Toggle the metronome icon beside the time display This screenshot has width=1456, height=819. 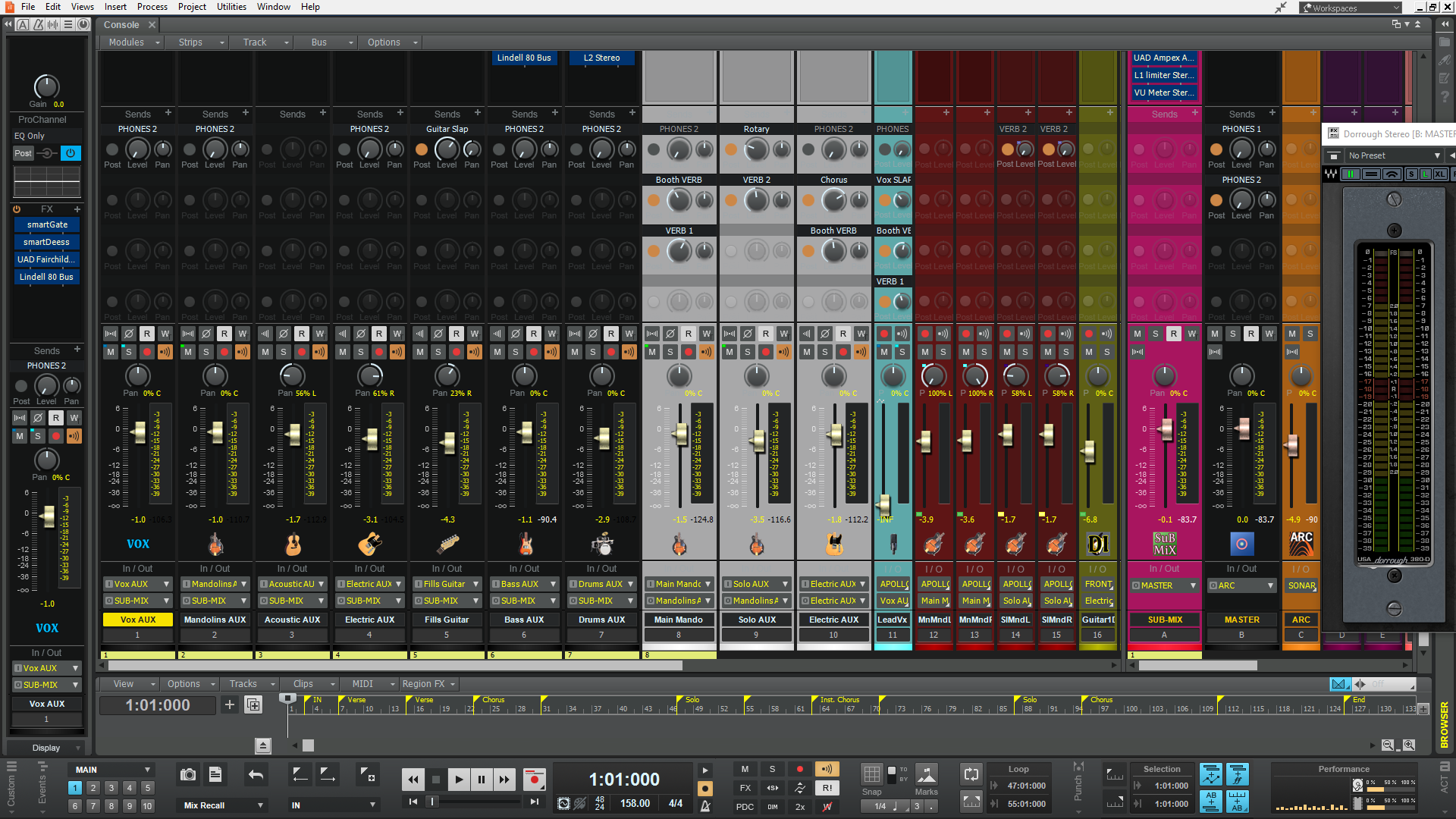point(705,805)
